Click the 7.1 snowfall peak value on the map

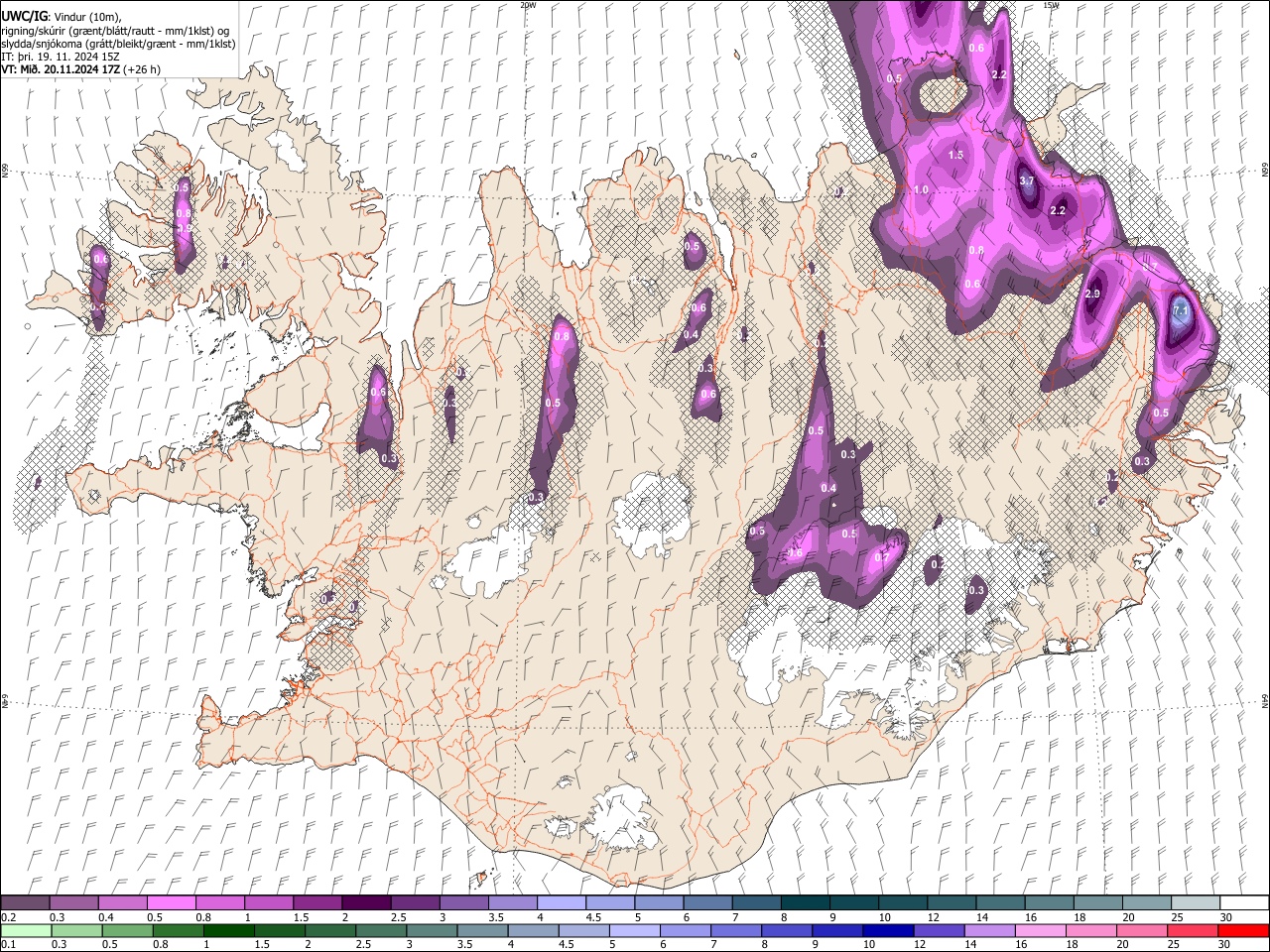(x=1181, y=311)
